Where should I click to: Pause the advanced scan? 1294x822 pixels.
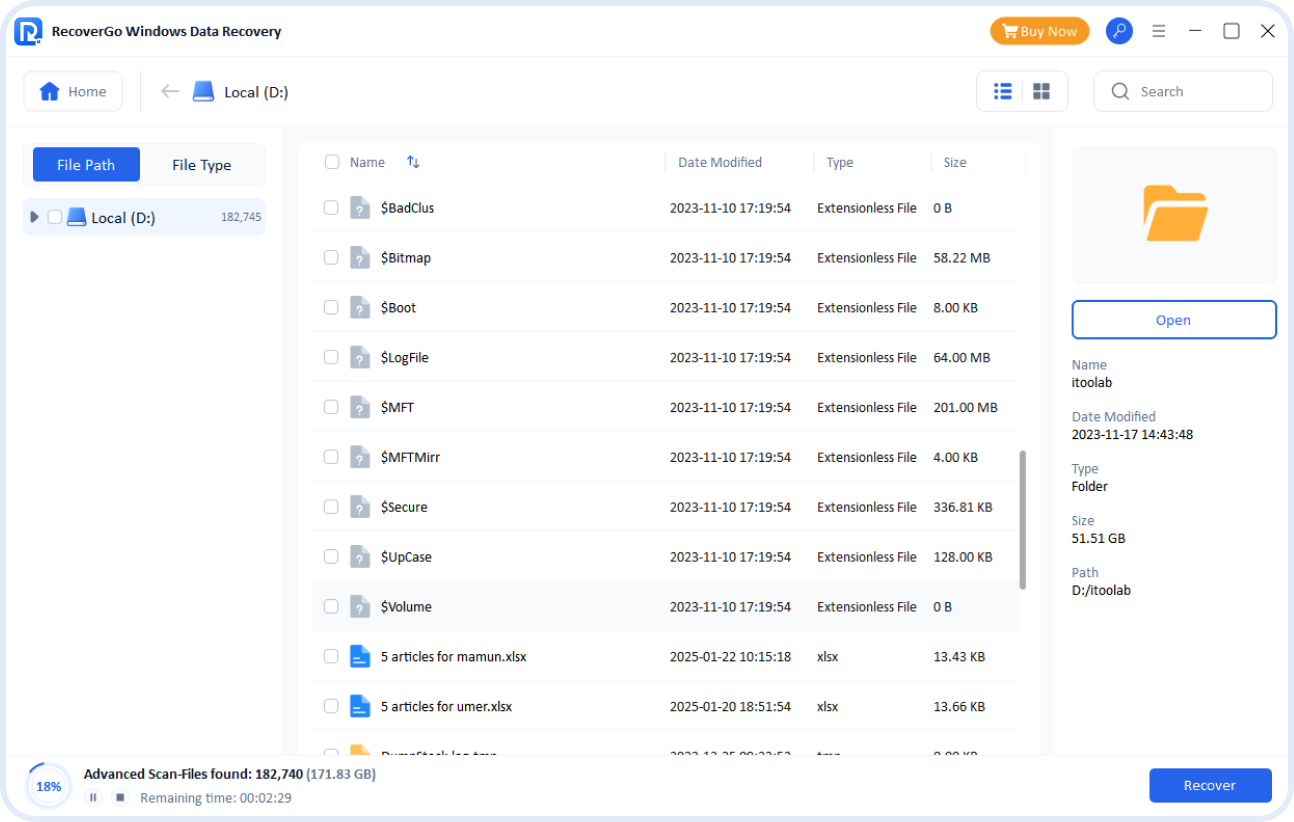93,797
